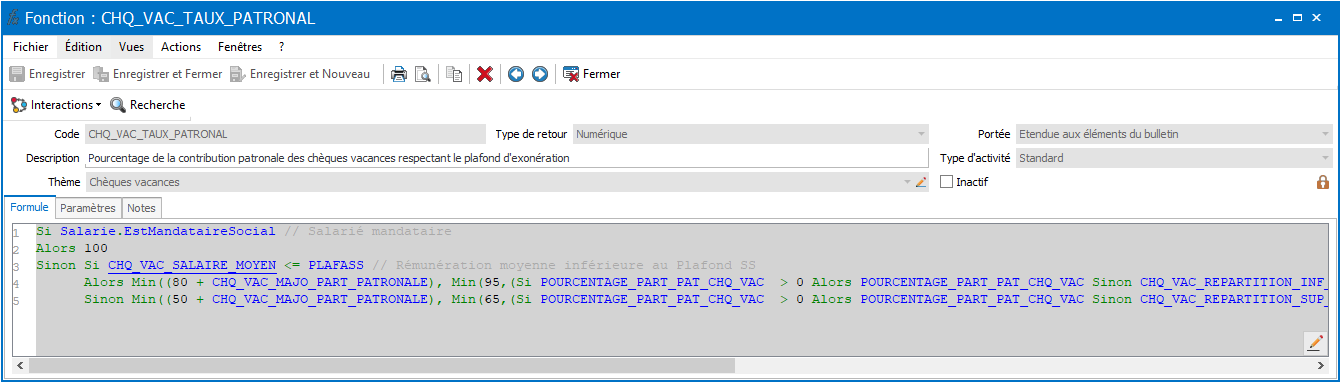Switch to the Notes tab
Image resolution: width=1341 pixels, height=383 pixels.
[x=142, y=208]
